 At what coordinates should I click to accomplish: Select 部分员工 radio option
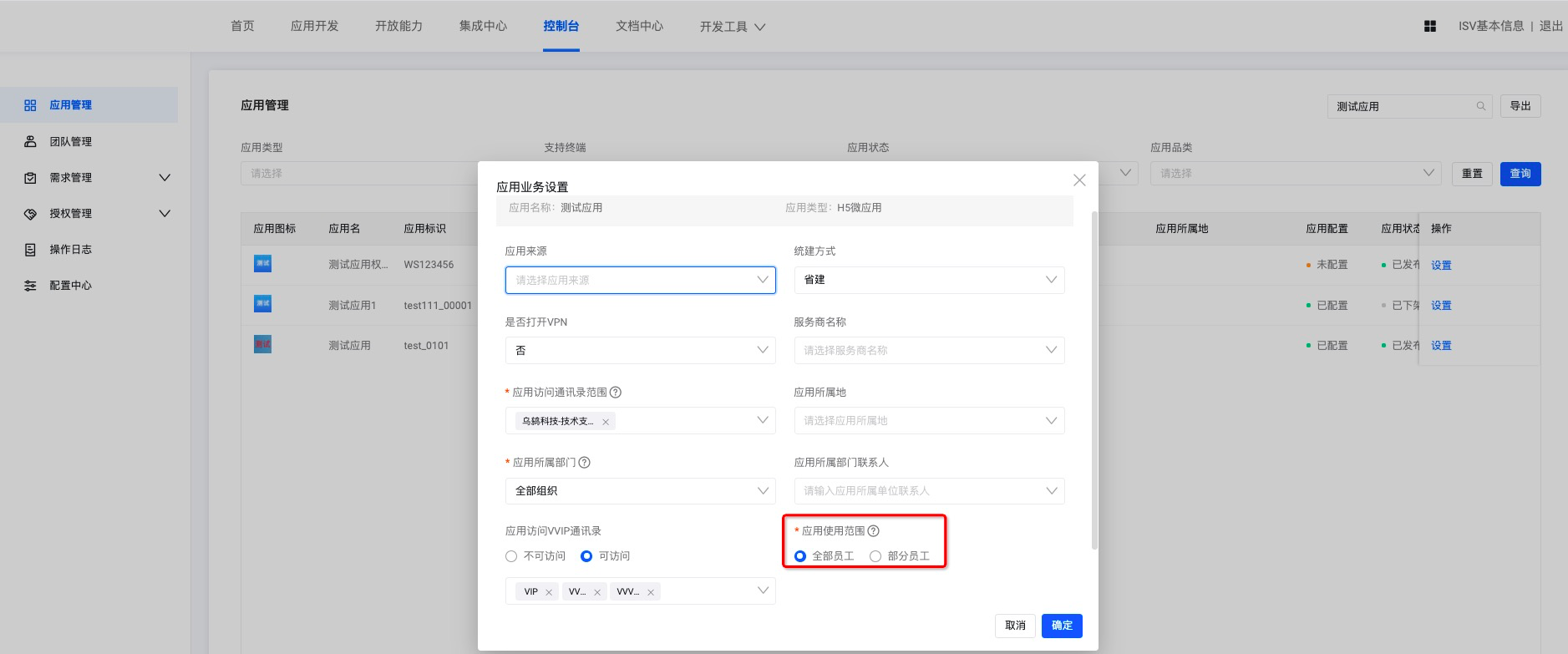[875, 556]
